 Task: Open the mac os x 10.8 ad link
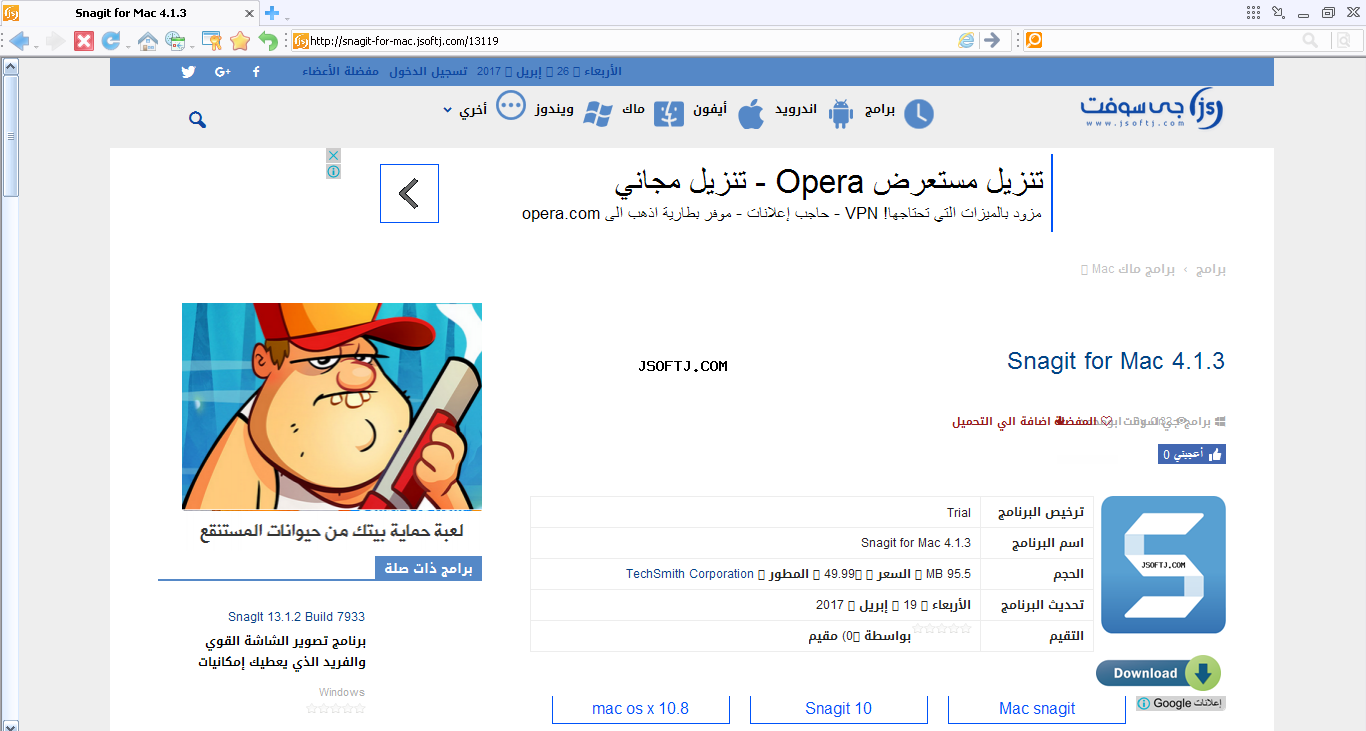click(x=640, y=709)
